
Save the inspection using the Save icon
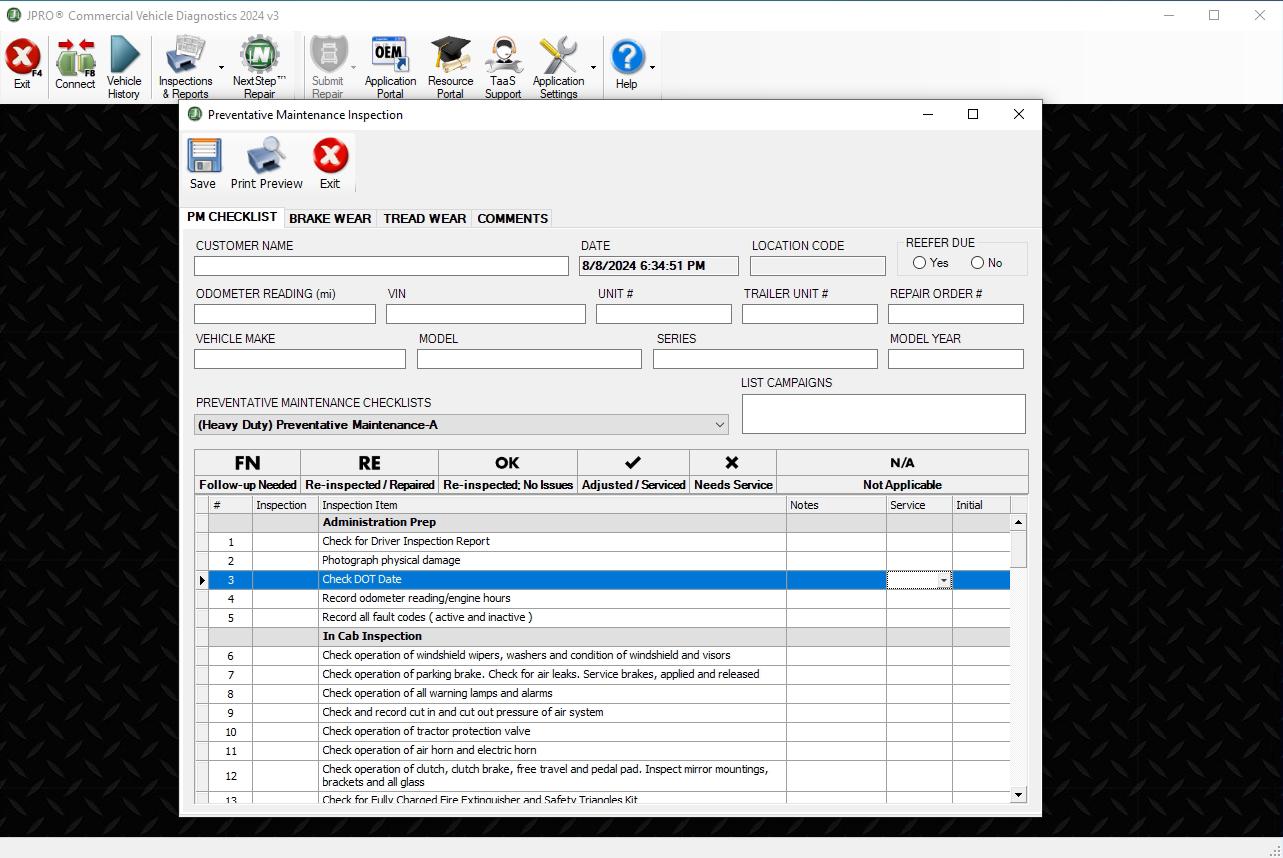(203, 162)
